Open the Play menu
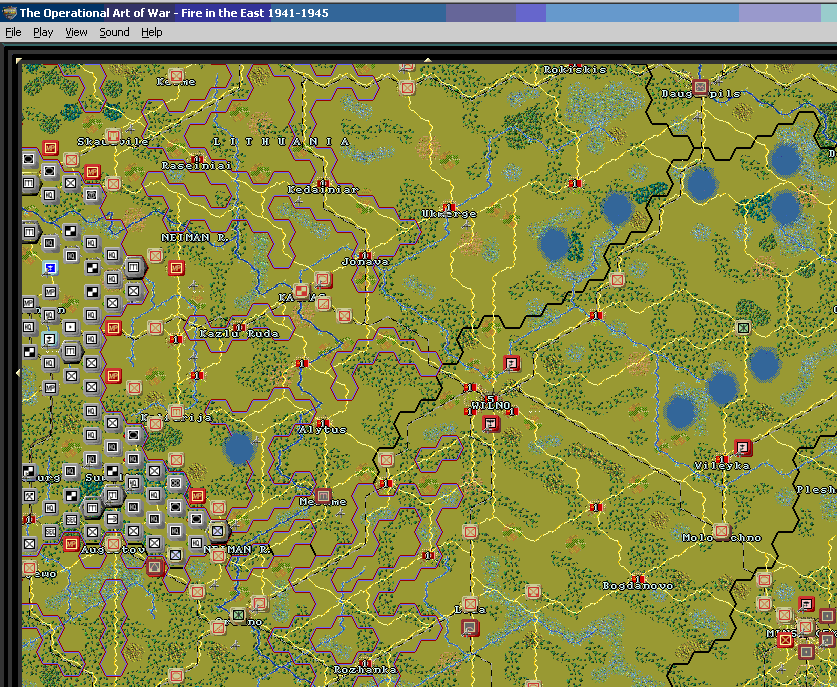Screen dimensions: 838x688 tap(43, 32)
